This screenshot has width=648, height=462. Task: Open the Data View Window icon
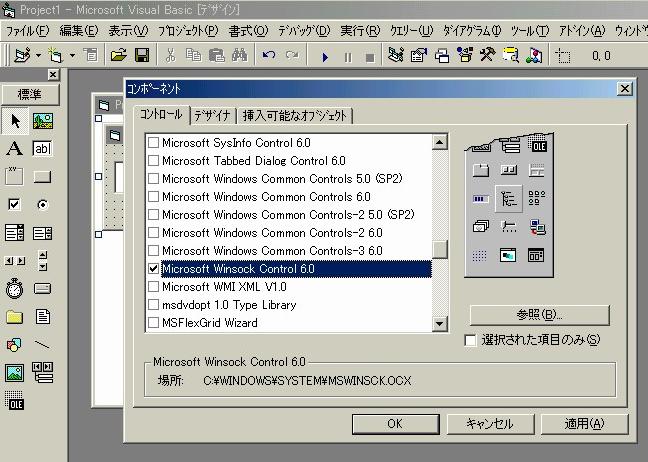pyautogui.click(x=511, y=55)
